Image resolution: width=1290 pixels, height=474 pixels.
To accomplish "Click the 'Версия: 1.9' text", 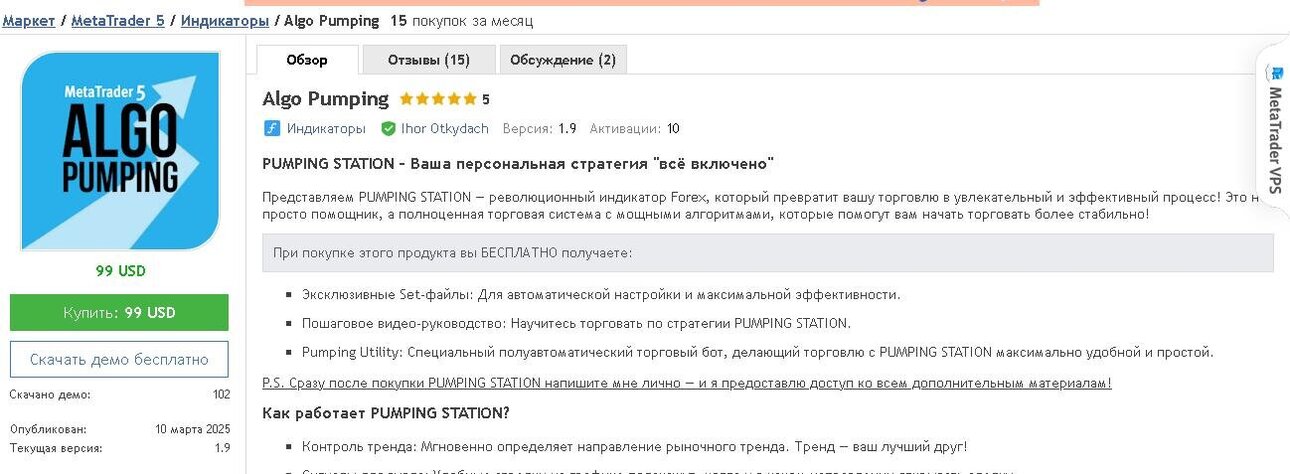I will [x=539, y=129].
